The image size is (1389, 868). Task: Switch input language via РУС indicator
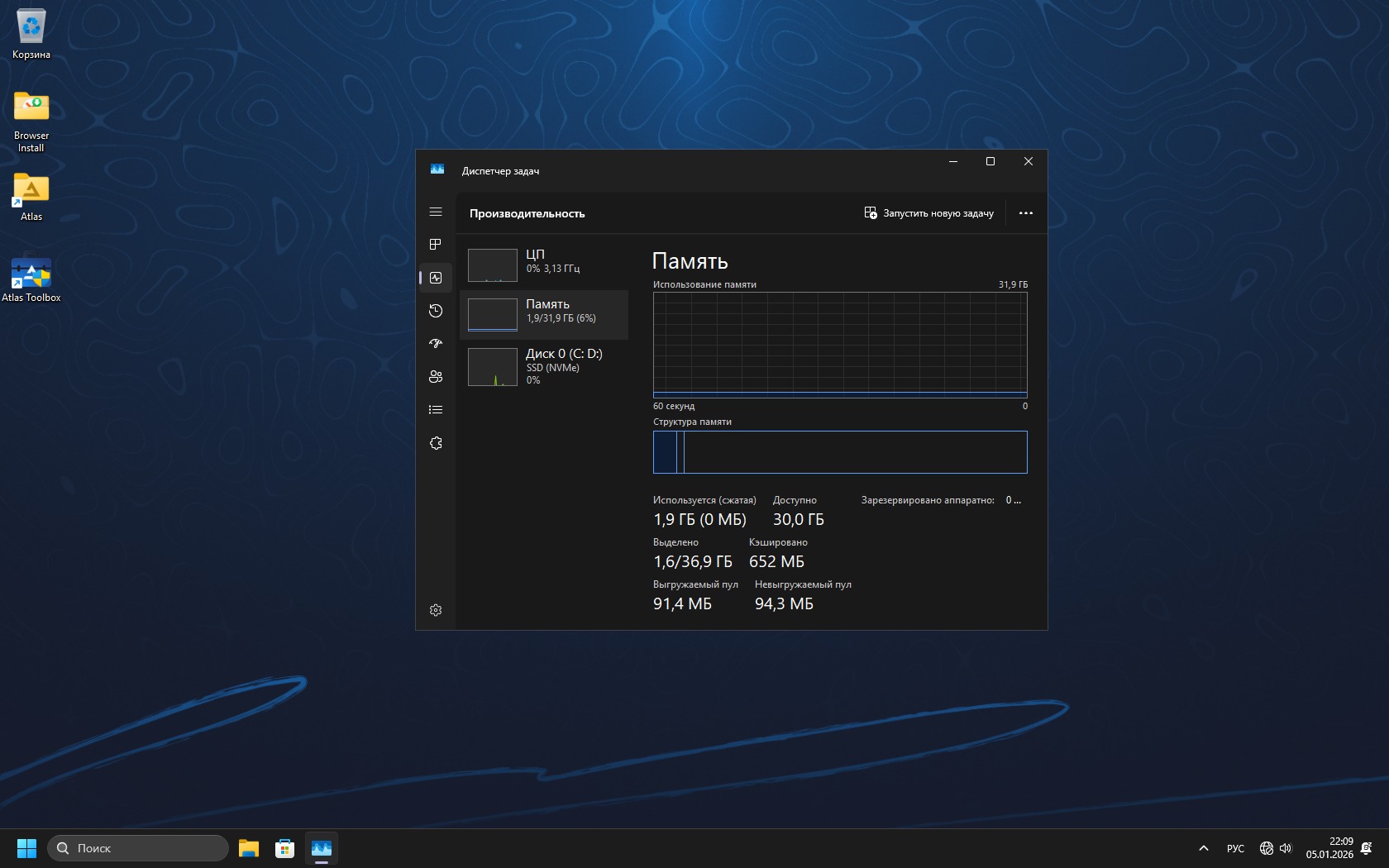(x=1235, y=848)
